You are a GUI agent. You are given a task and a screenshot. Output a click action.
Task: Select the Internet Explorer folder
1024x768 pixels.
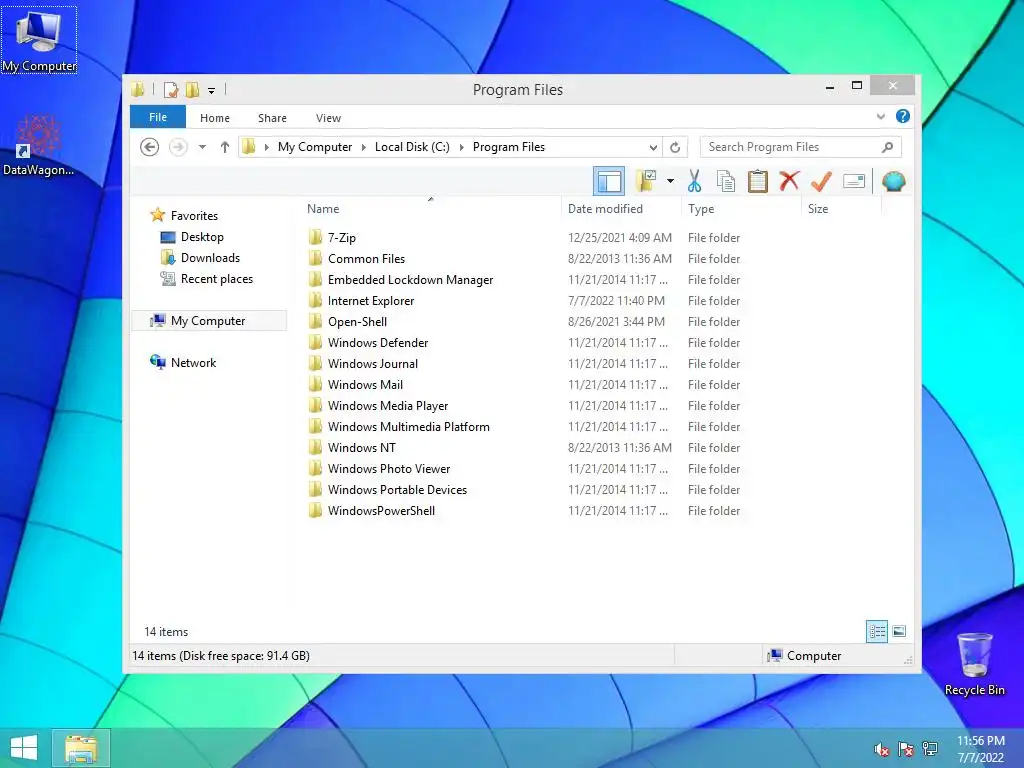[x=371, y=300]
